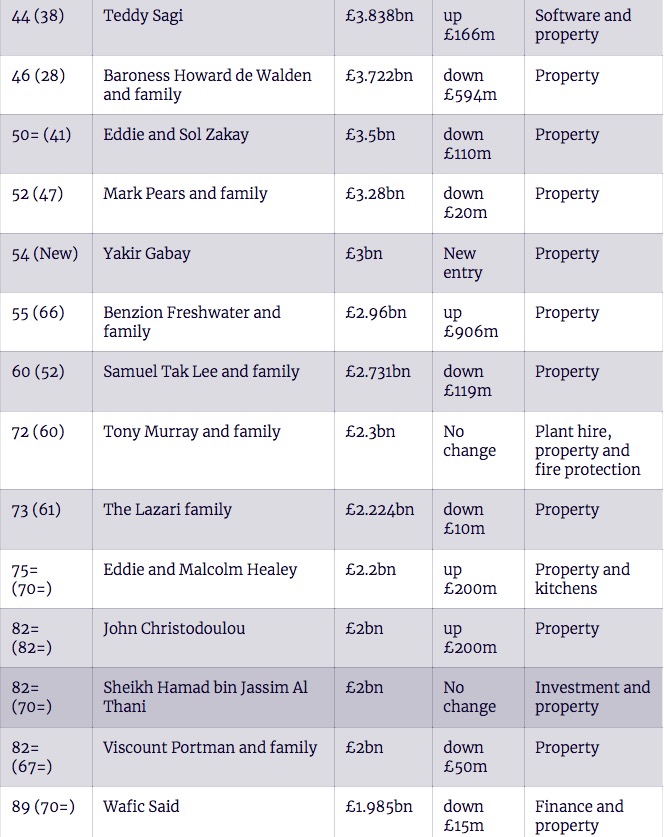The width and height of the screenshot is (666, 837).
Task: Click the name Teddy Sagi
Action: (143, 16)
